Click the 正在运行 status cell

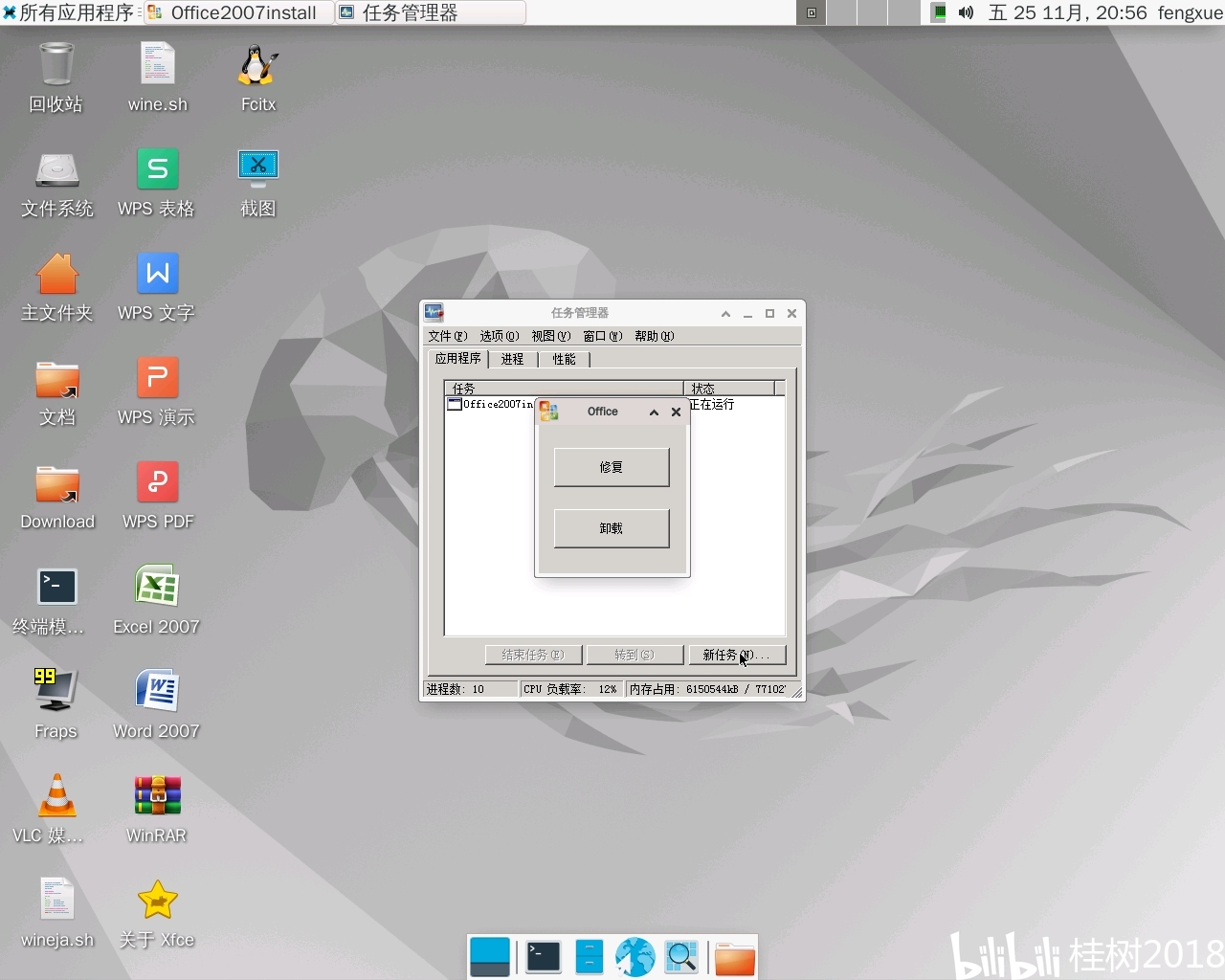point(712,405)
